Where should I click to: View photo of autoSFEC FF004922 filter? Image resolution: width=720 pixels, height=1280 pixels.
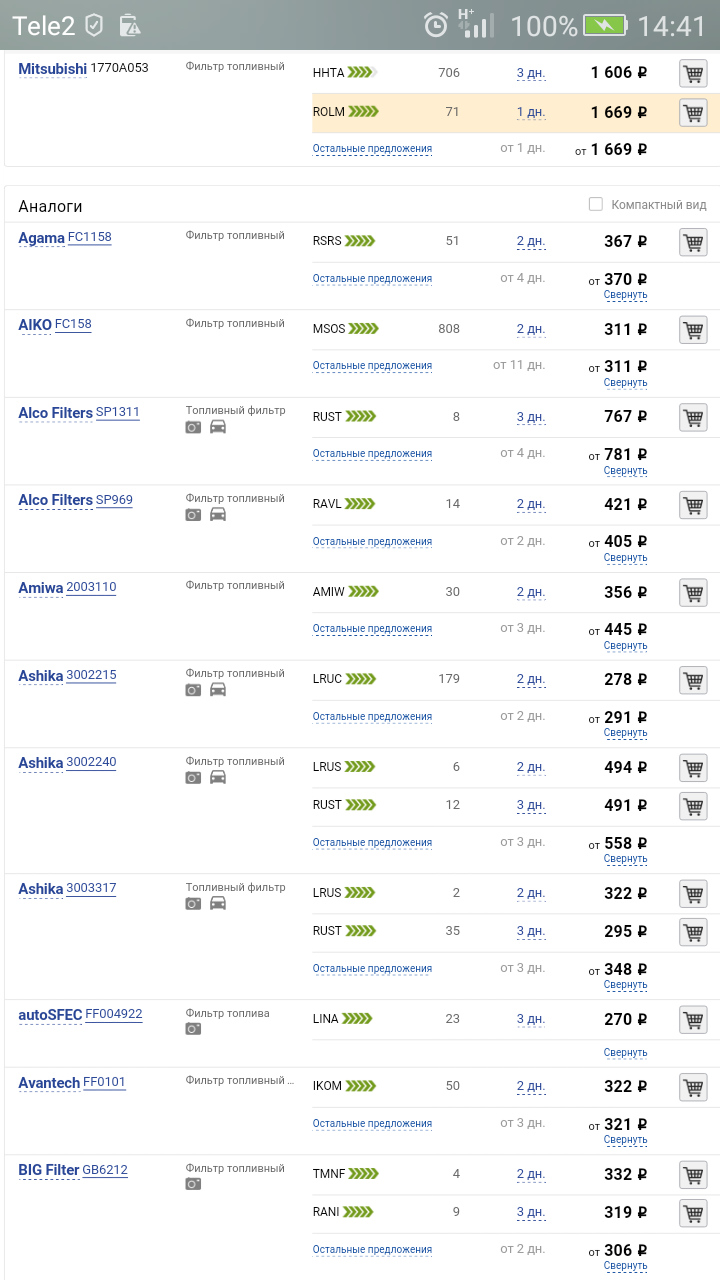coord(193,1029)
